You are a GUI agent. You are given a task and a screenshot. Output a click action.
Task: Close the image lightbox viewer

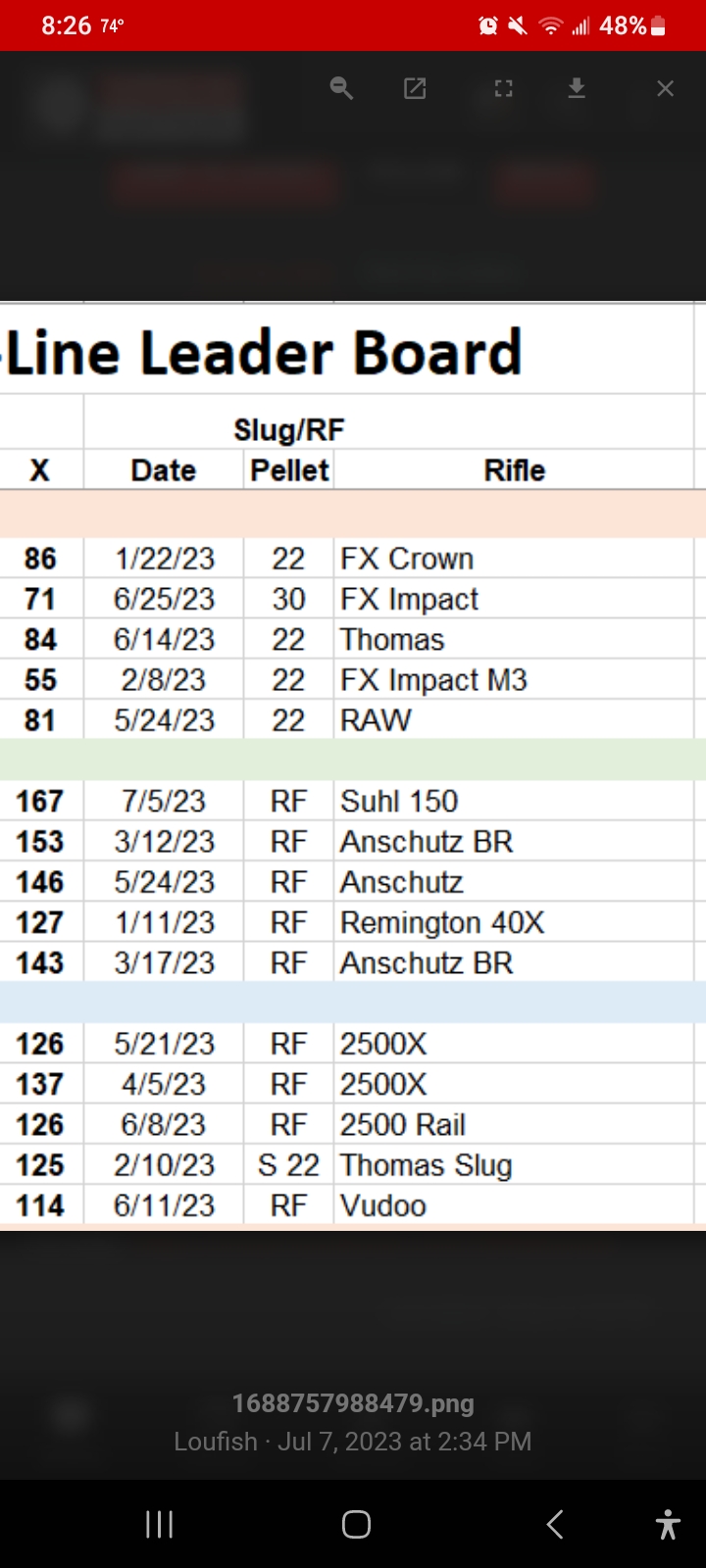point(665,88)
